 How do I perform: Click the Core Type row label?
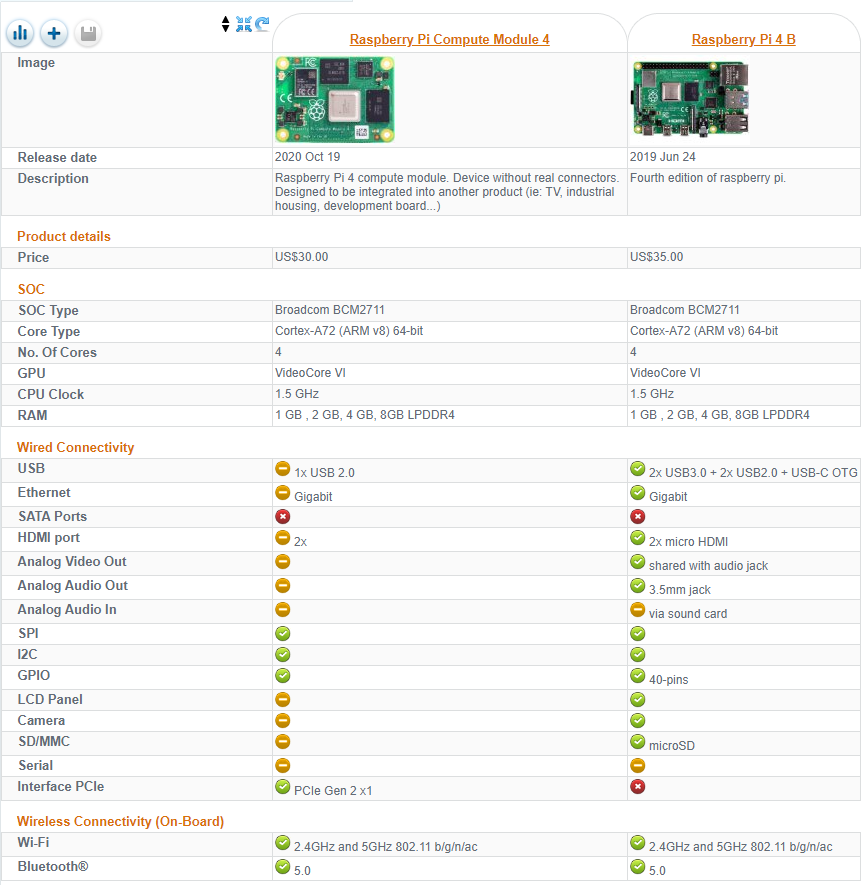click(x=49, y=331)
